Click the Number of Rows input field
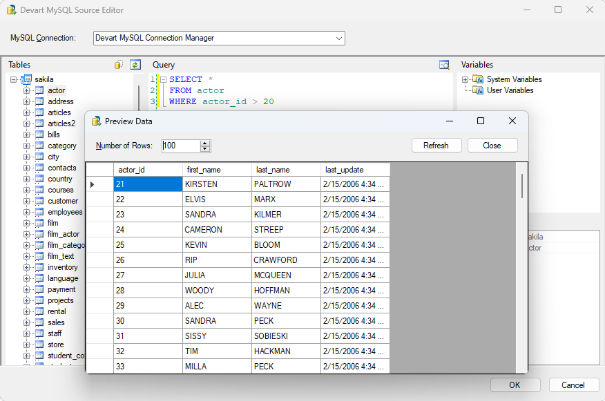The height and width of the screenshot is (401, 605). click(x=179, y=145)
